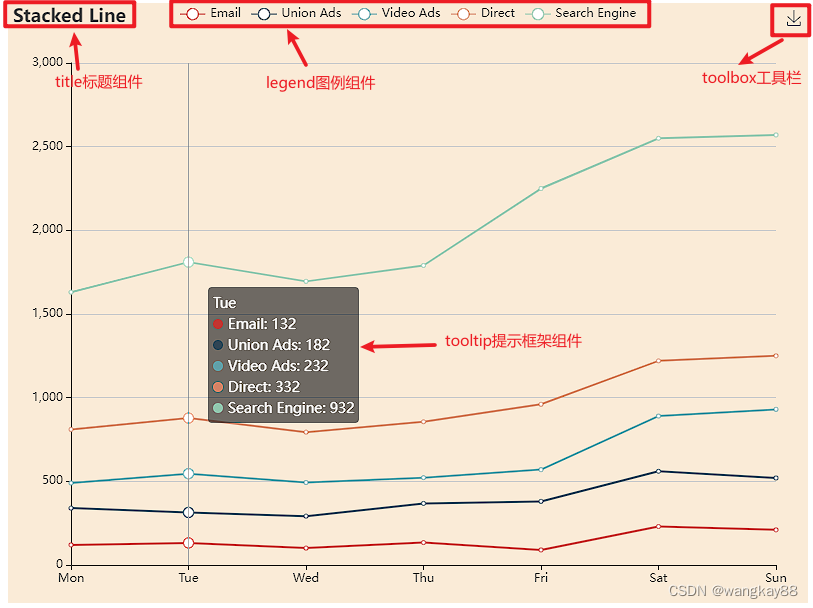The height and width of the screenshot is (608, 813).
Task: Toggle the Union Ads legend item
Action: pos(297,13)
